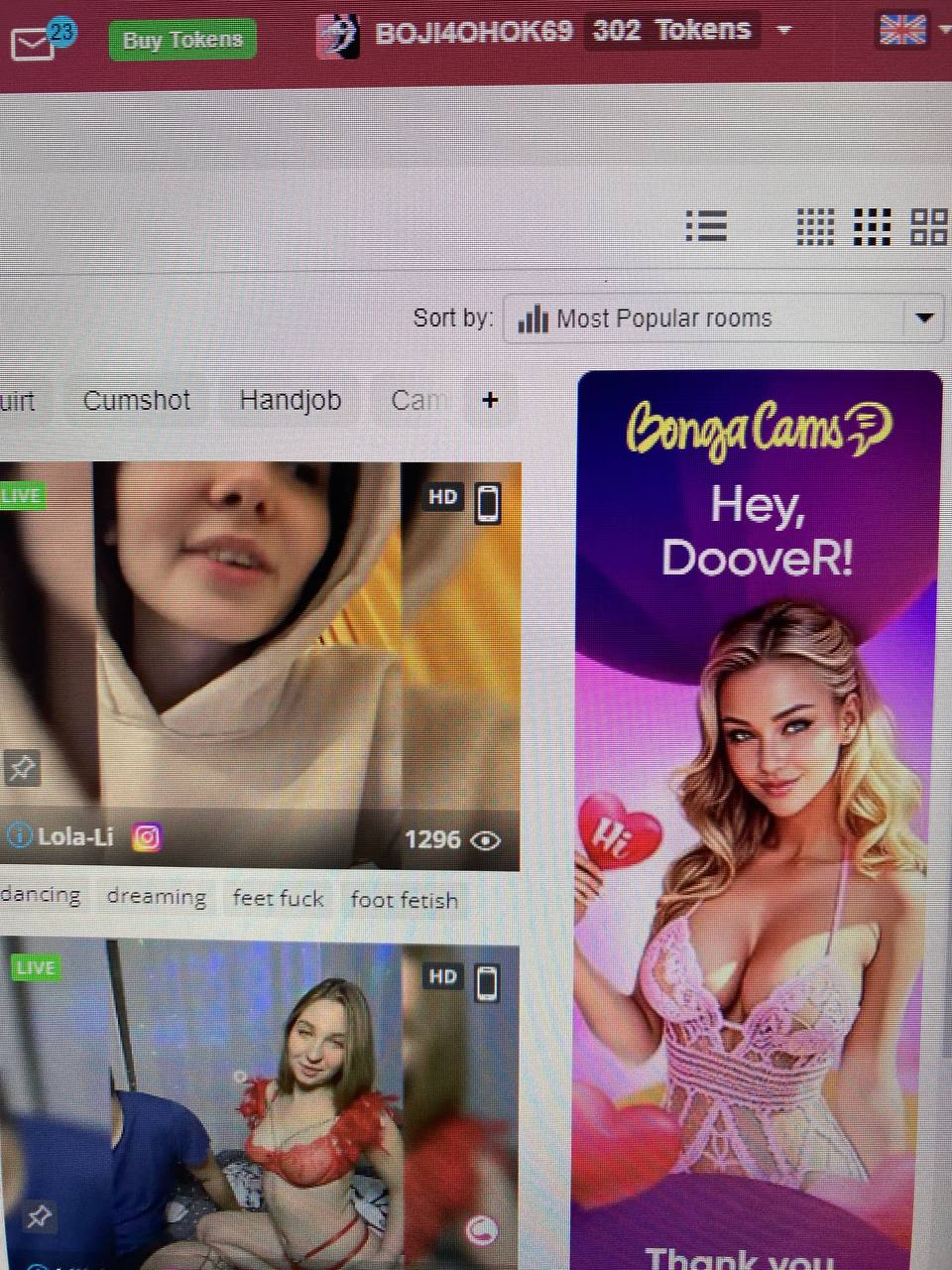The image size is (952, 1270).
Task: Click the mobile icon on Lola-Li room
Action: coord(488,503)
